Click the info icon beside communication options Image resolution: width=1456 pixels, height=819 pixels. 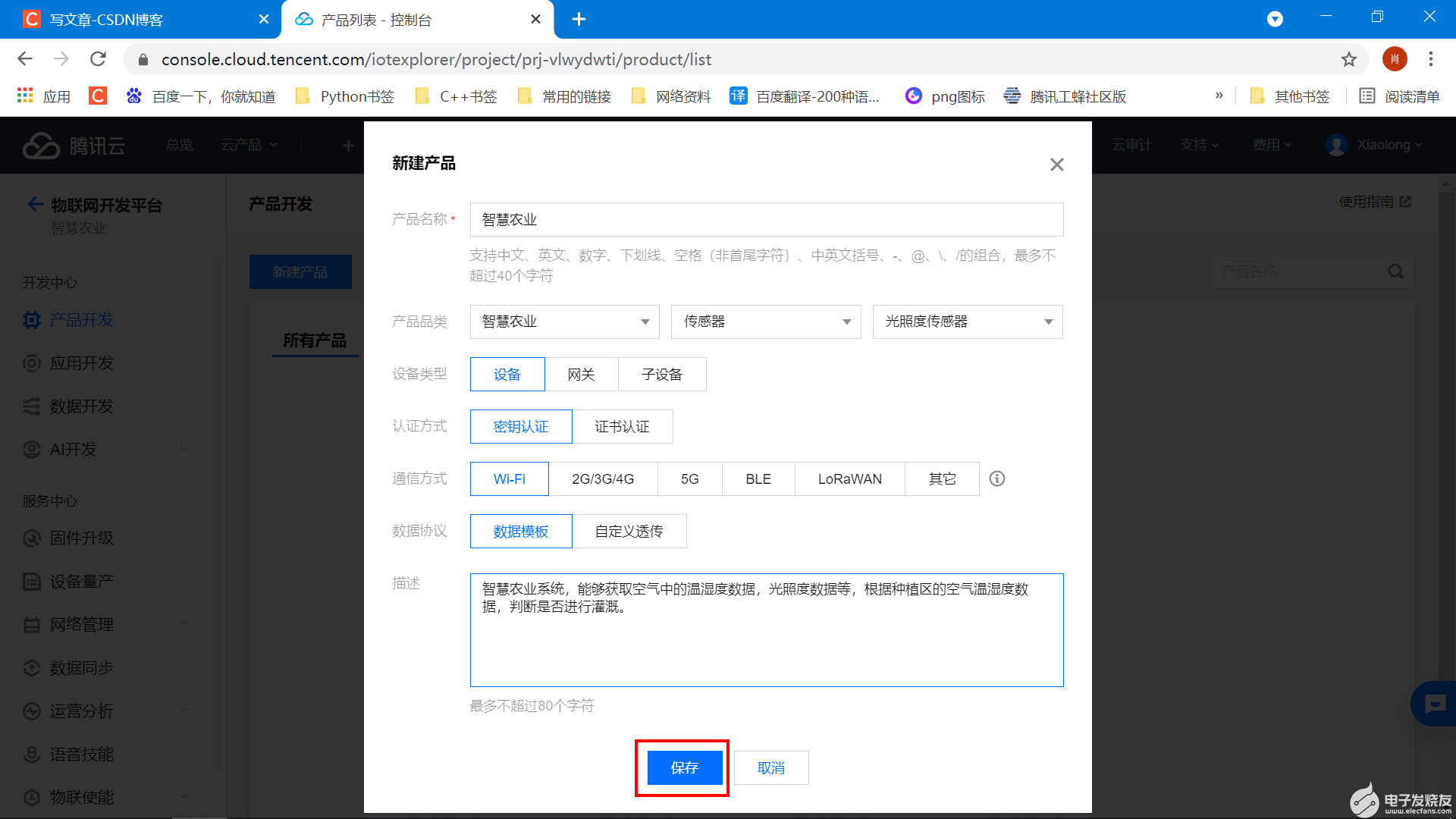[997, 479]
